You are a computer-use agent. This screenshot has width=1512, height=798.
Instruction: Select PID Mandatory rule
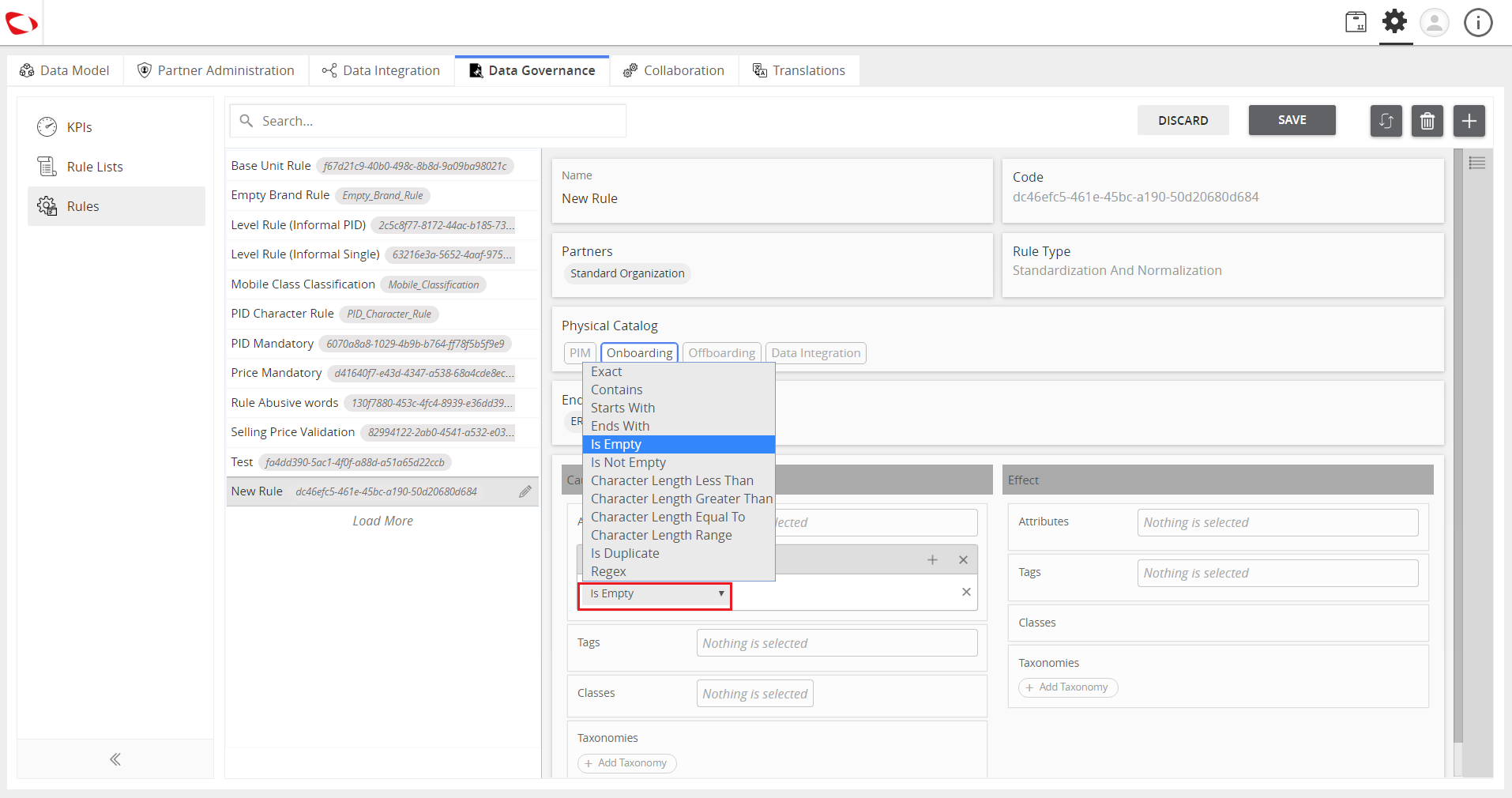(x=382, y=344)
